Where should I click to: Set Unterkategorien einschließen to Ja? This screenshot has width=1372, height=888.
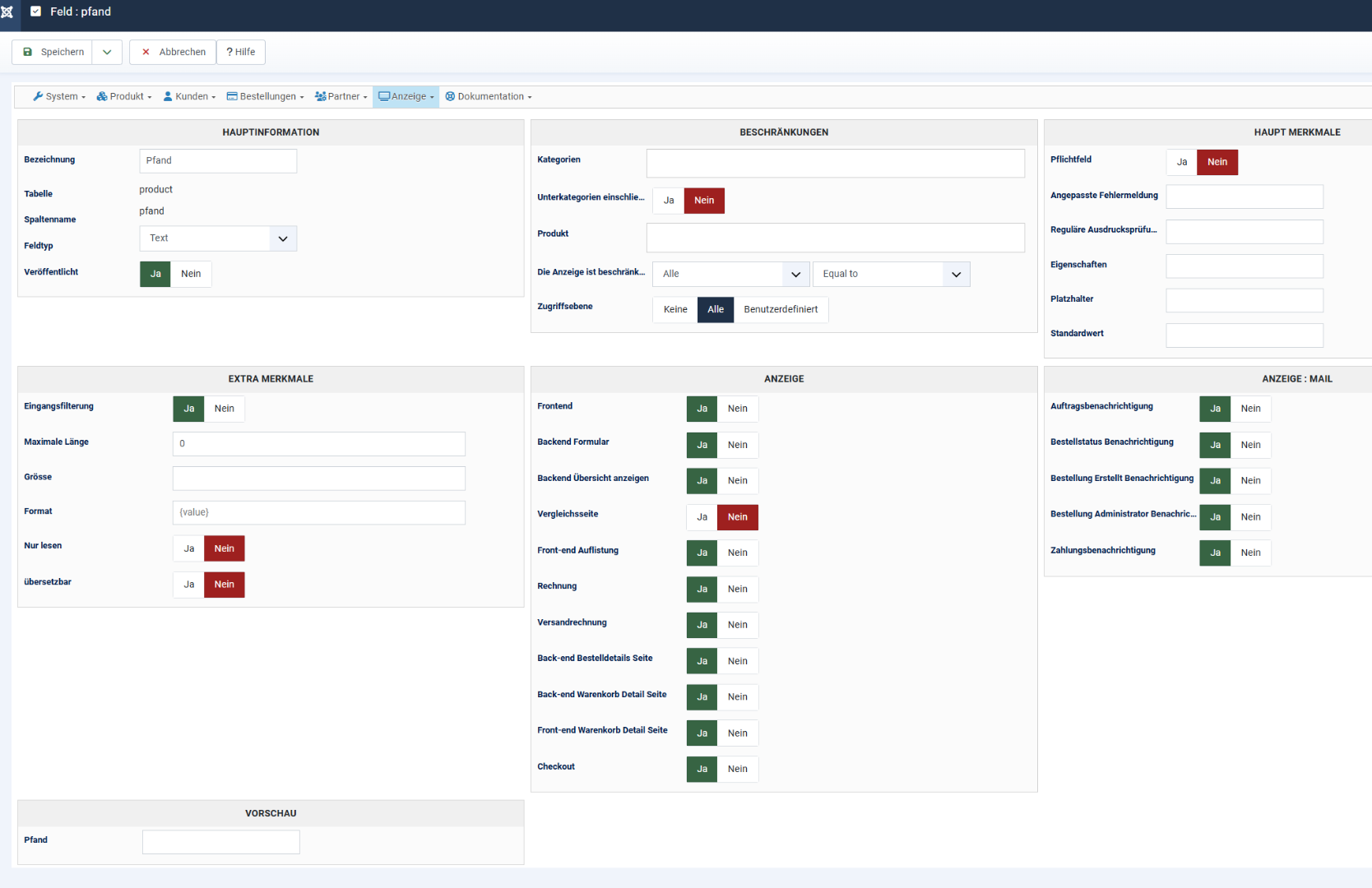(x=669, y=201)
